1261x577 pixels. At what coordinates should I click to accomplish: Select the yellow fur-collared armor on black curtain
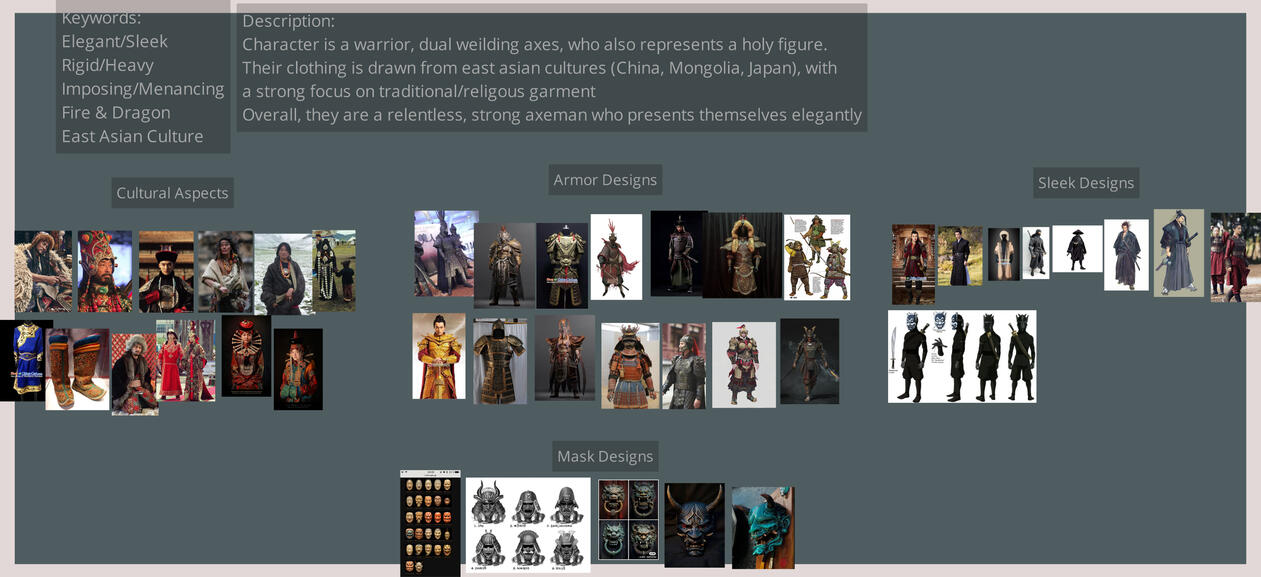pos(743,255)
